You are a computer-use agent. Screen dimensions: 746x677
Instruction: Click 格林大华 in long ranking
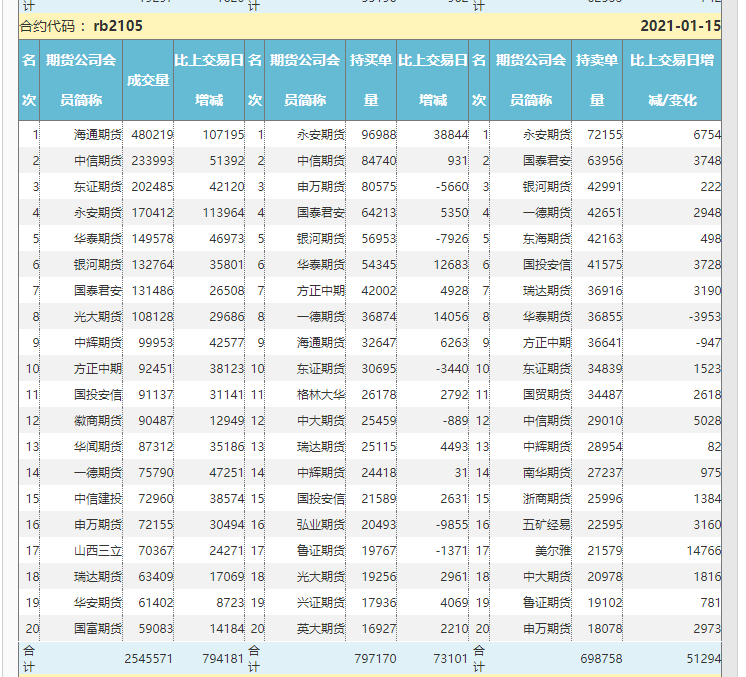click(x=321, y=395)
